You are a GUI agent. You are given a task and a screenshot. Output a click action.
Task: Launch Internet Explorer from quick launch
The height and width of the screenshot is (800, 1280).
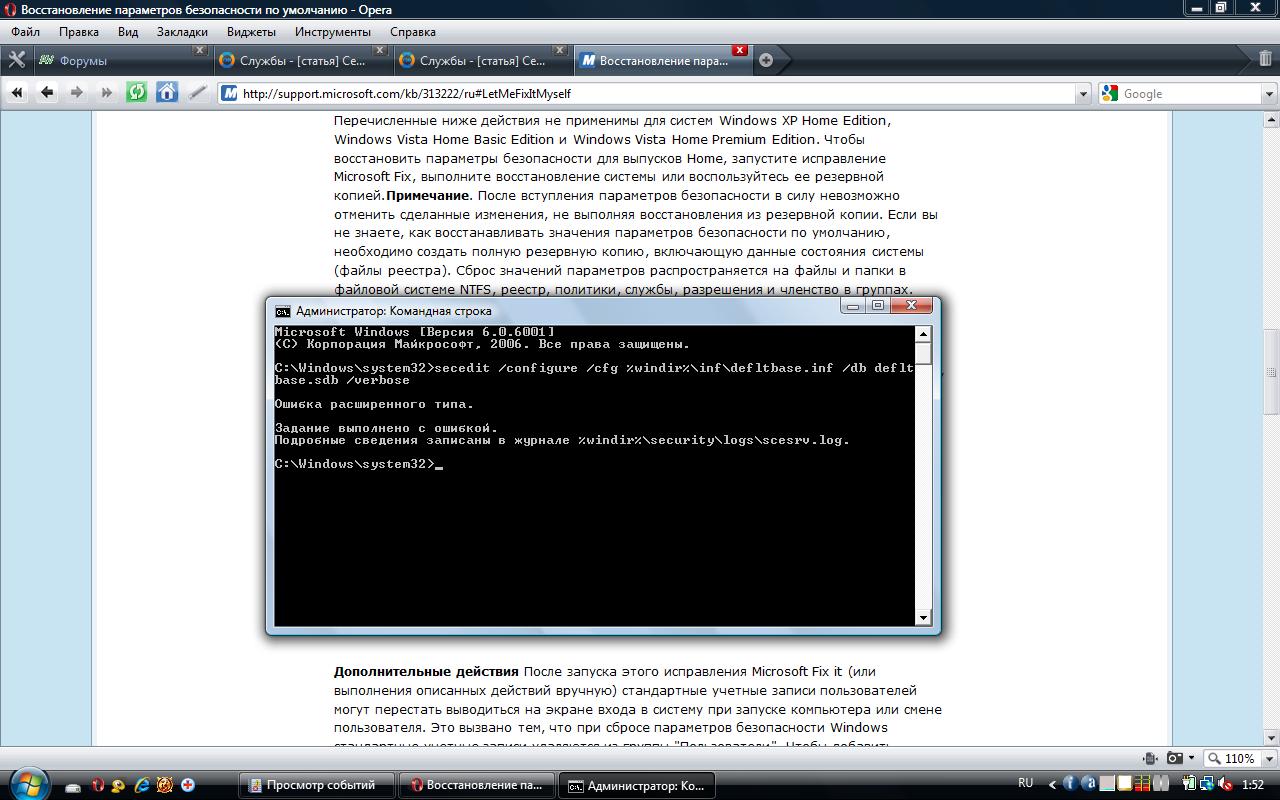(142, 785)
